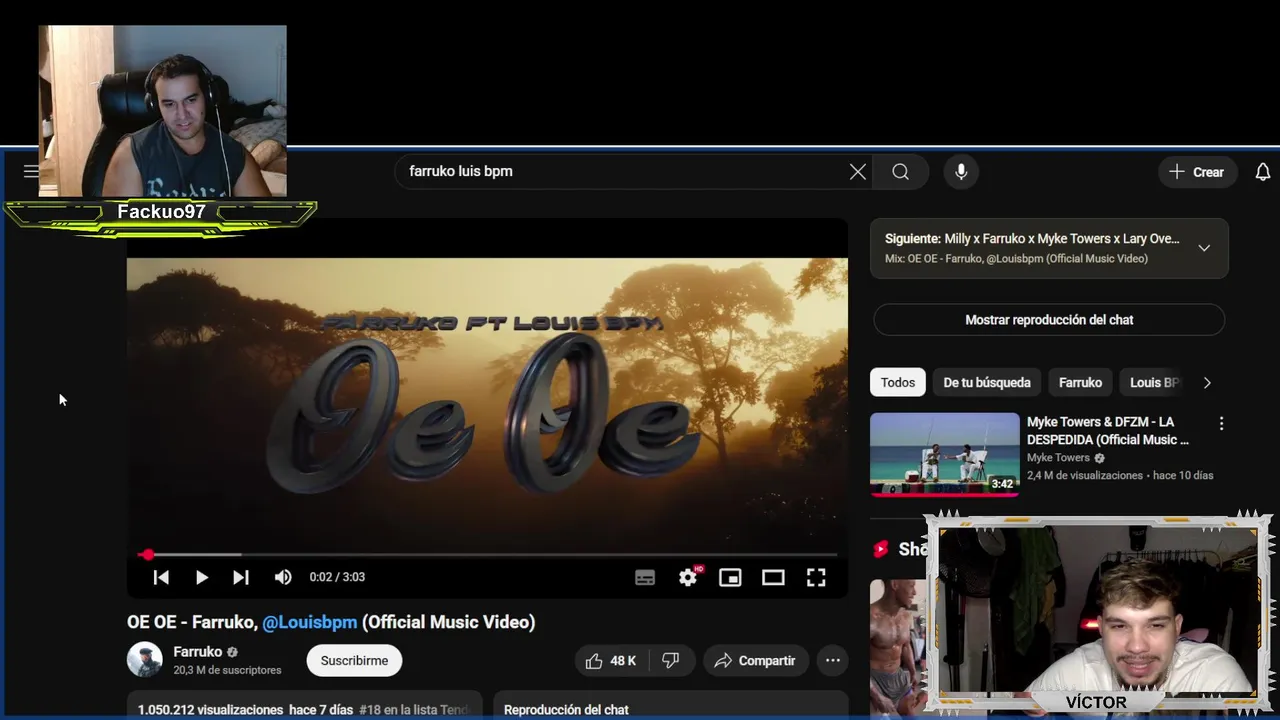The height and width of the screenshot is (720, 1280).
Task: Show more filter chips with the right arrow
Action: pyautogui.click(x=1207, y=383)
